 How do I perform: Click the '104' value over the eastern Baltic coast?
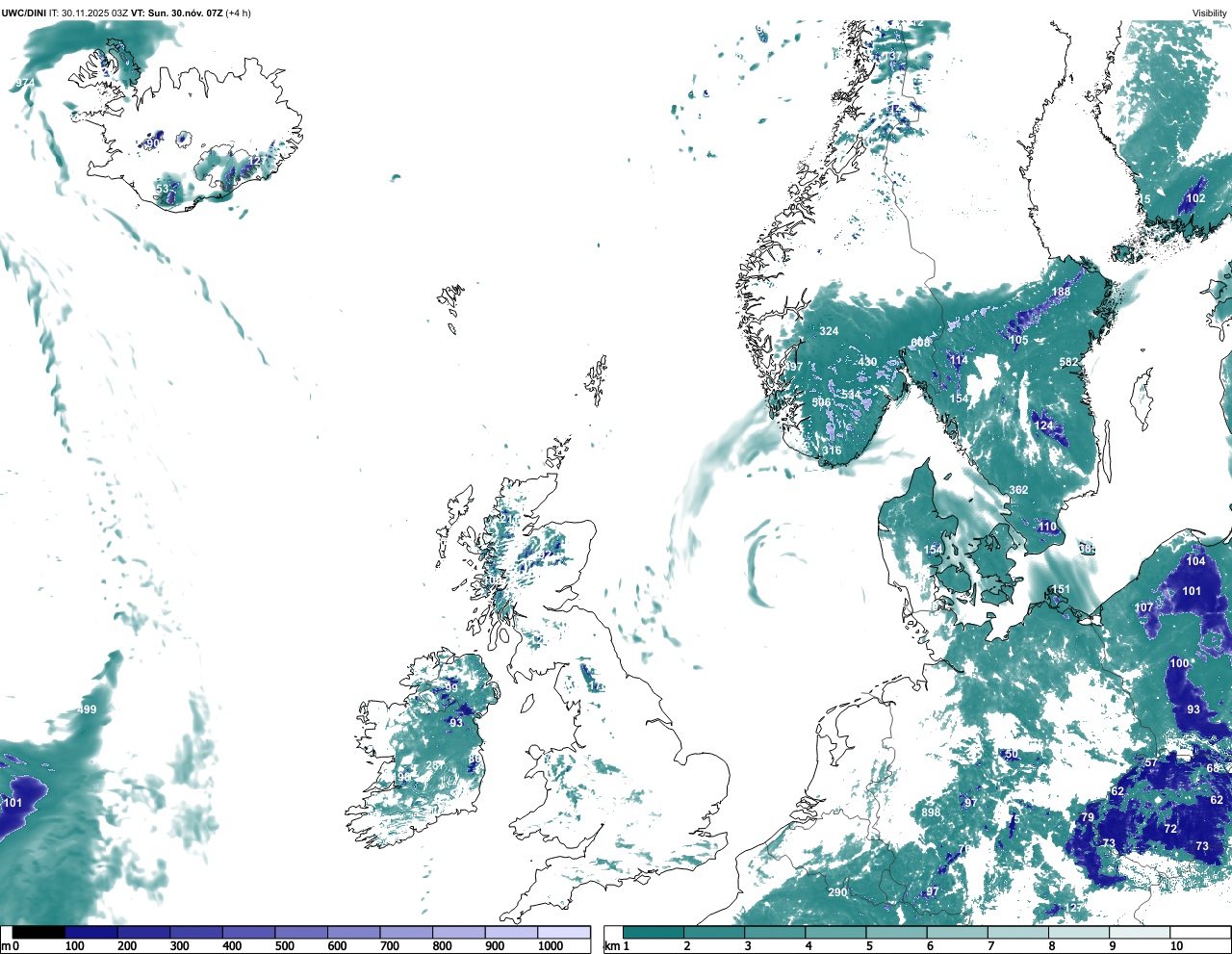point(1195,561)
